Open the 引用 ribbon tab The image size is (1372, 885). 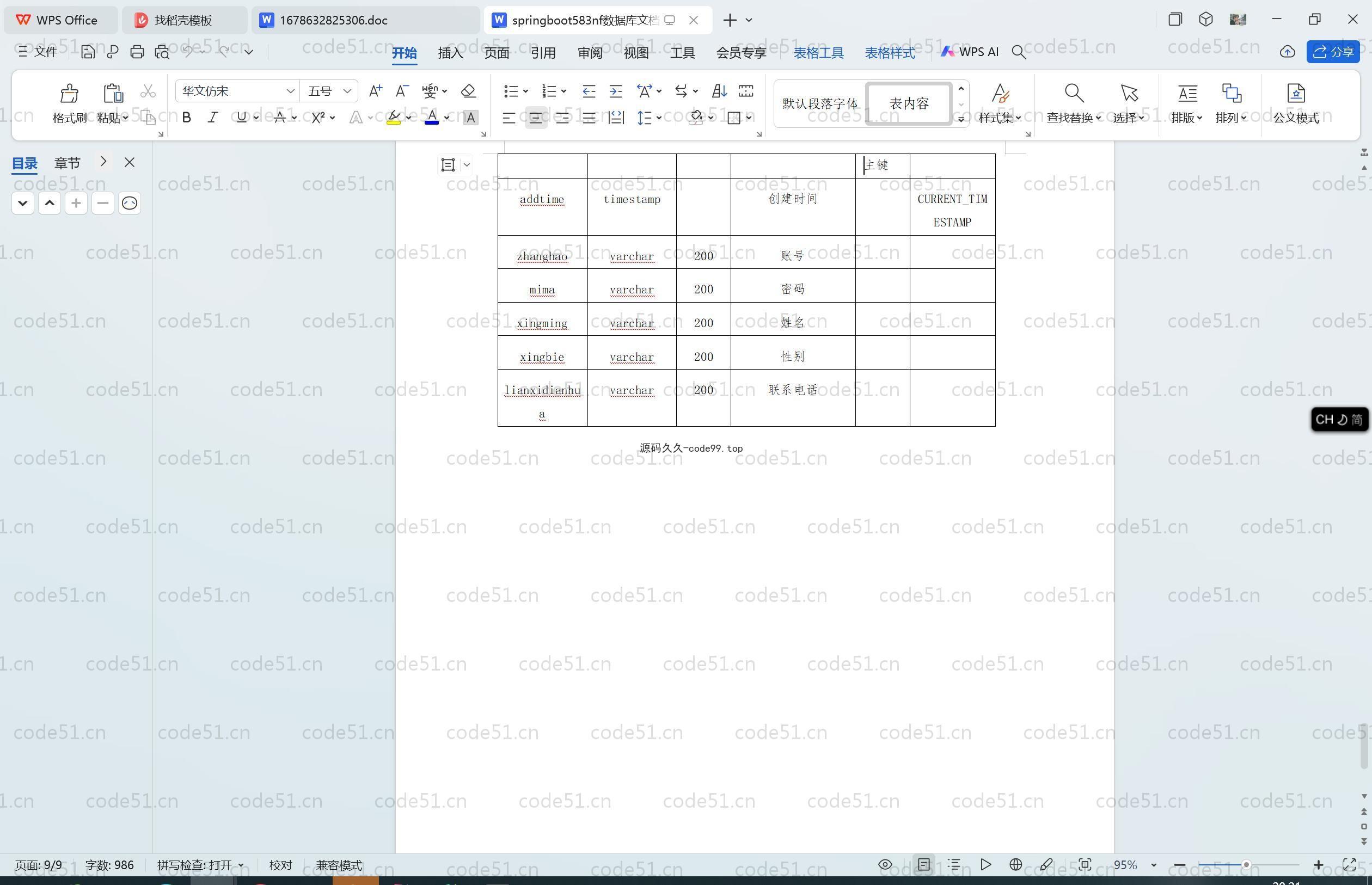coord(543,52)
